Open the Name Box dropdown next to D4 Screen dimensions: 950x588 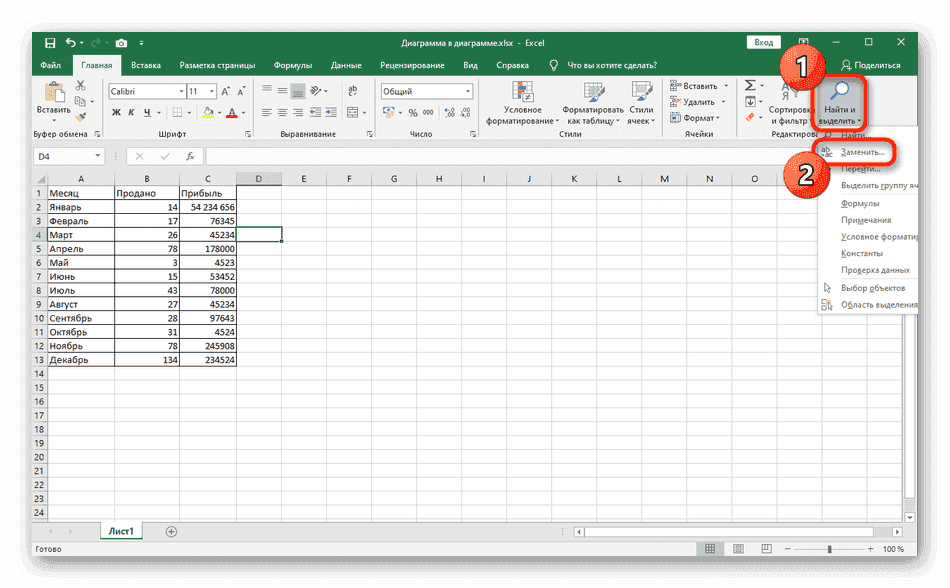pos(98,156)
